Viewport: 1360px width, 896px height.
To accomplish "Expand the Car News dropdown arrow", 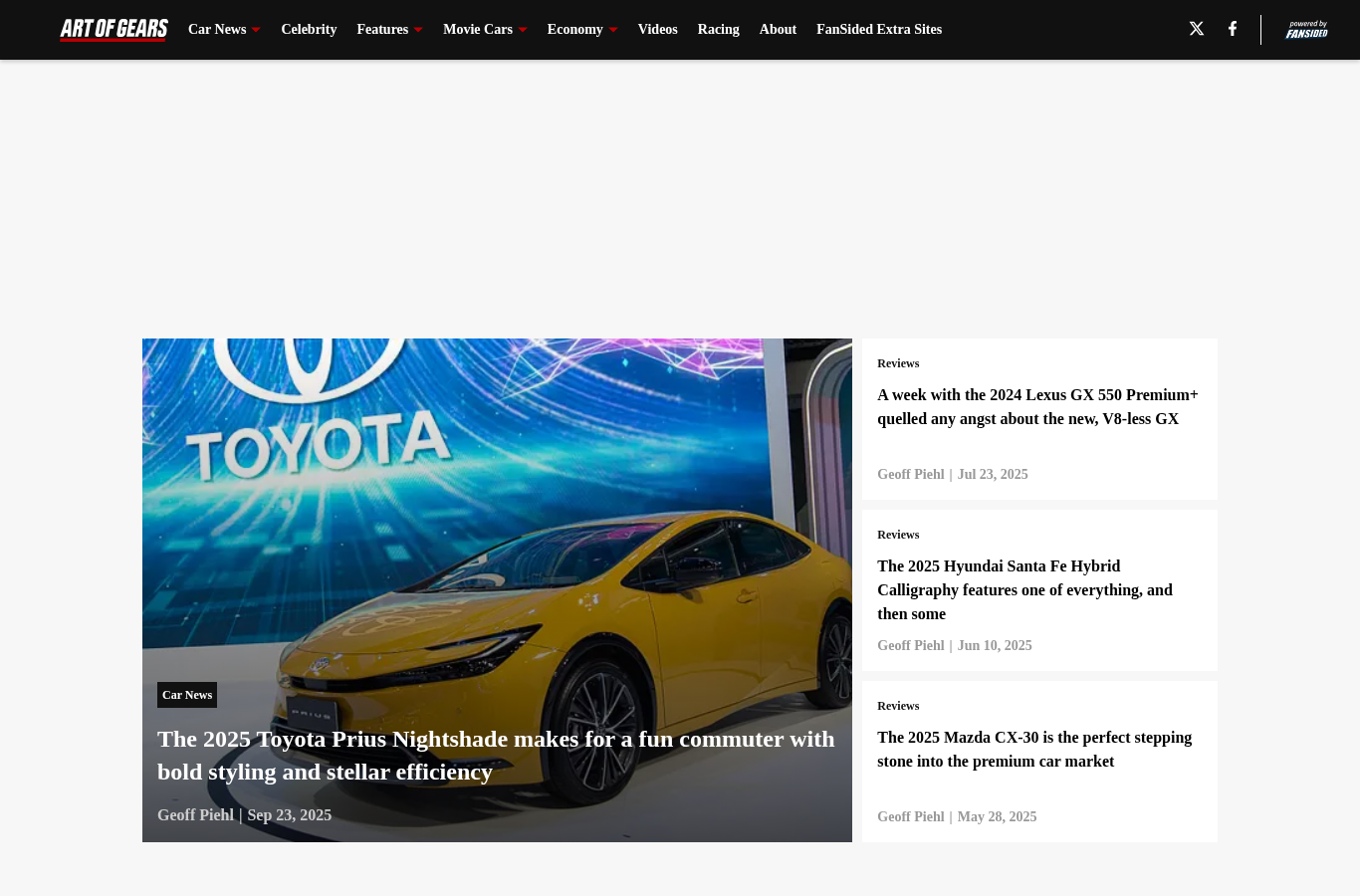I will point(256,30).
